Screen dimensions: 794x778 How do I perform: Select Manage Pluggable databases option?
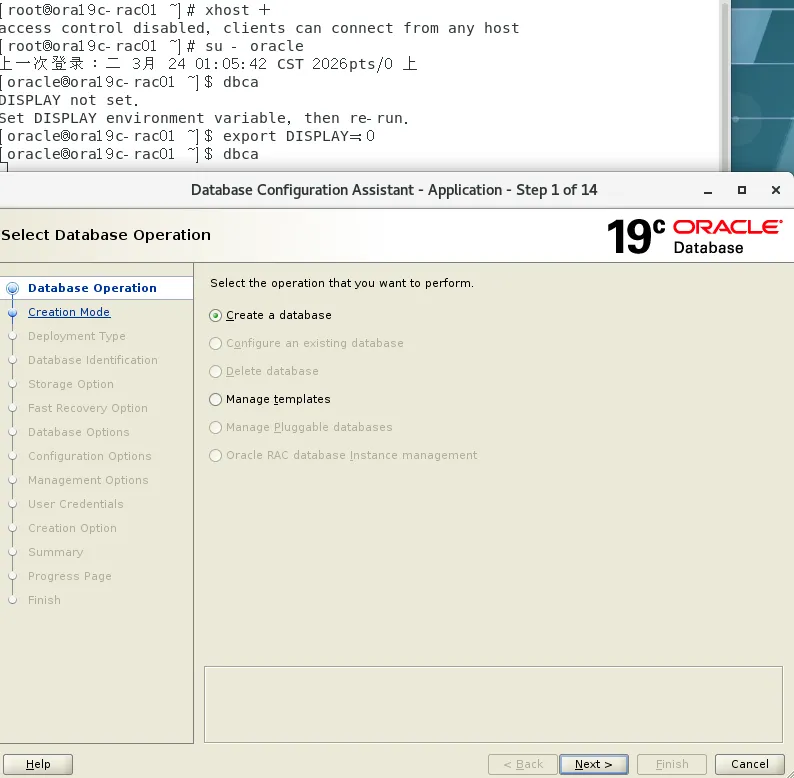point(215,427)
